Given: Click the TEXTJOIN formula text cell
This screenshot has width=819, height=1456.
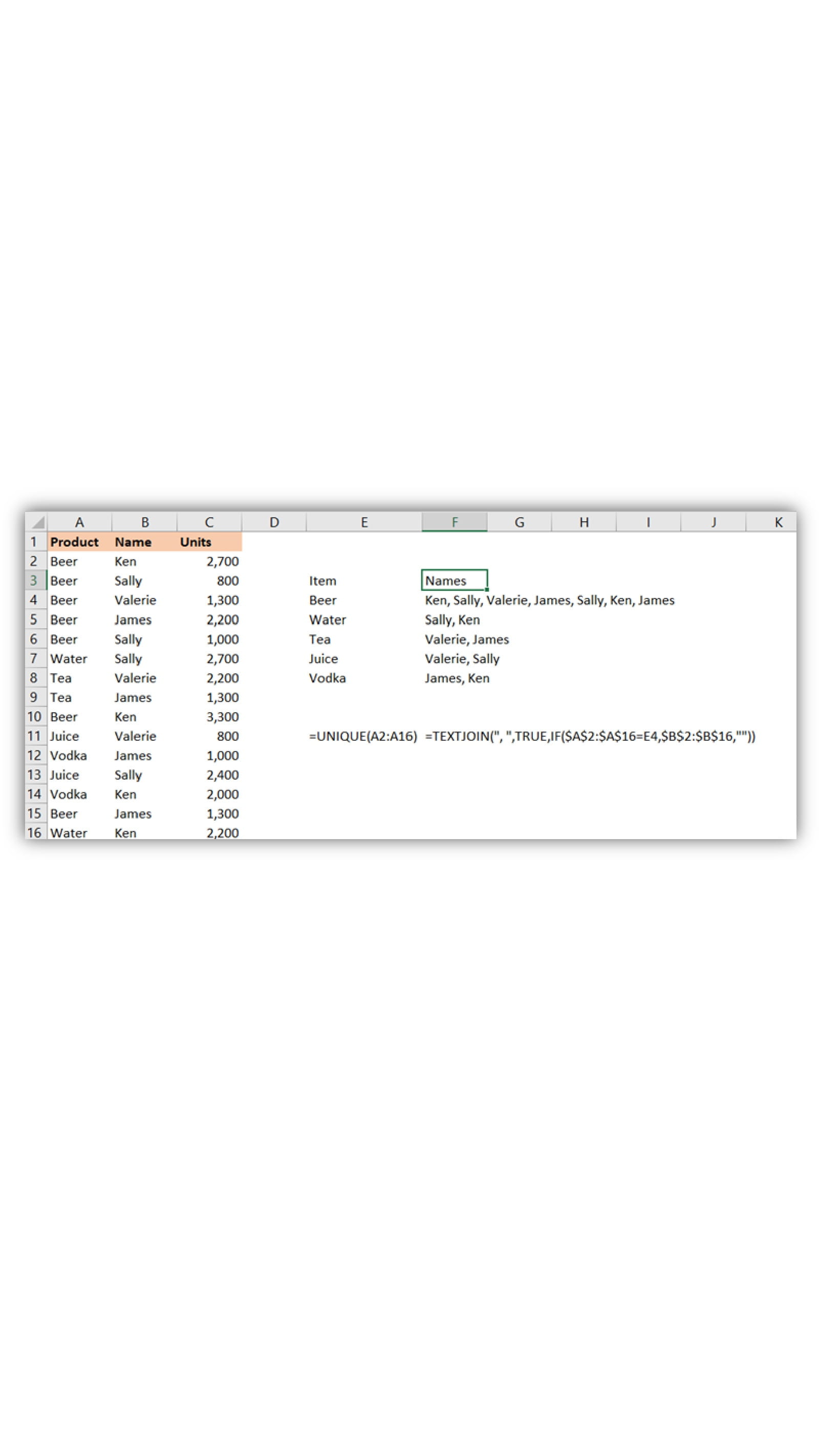Looking at the screenshot, I should (590, 736).
